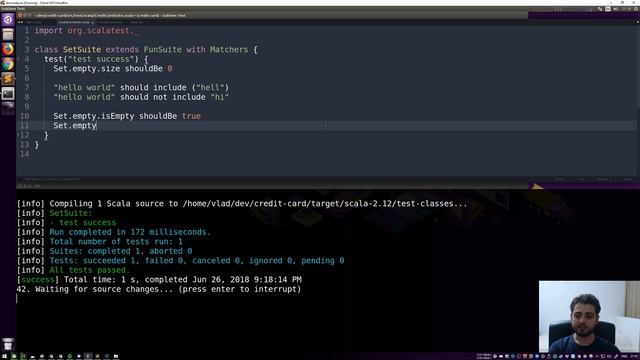Click 'Suites: completed 1, aborted 0'
This screenshot has width=640, height=360.
pos(121,251)
